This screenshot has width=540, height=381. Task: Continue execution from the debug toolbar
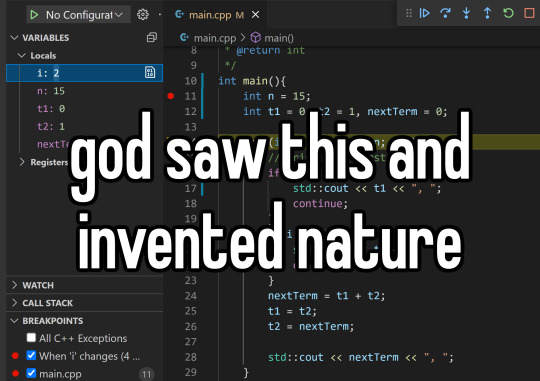click(x=425, y=13)
